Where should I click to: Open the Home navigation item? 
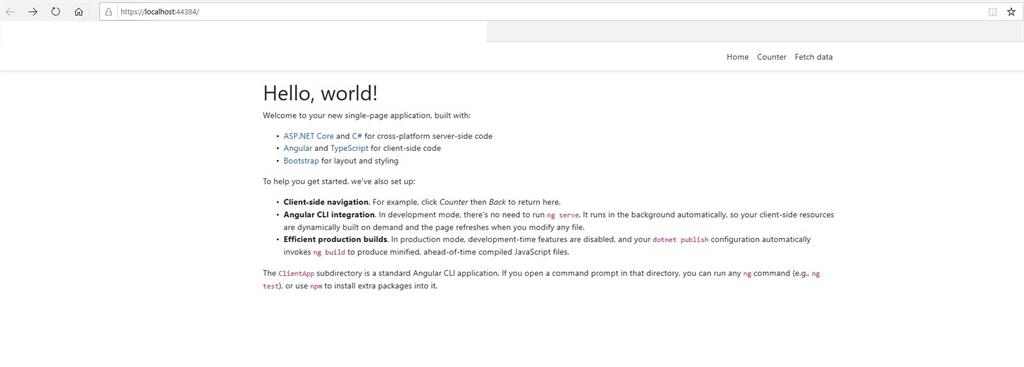pos(737,57)
